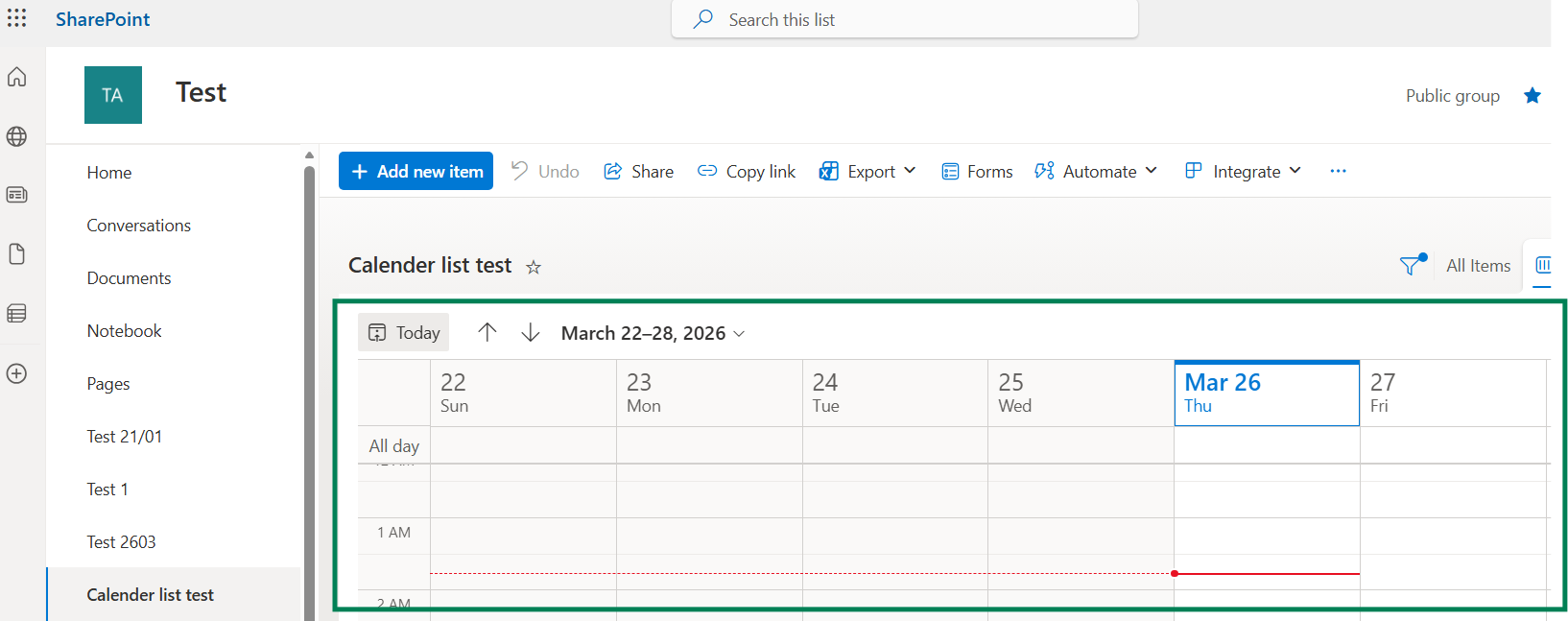The image size is (1568, 621).
Task: Open Documents in site navigation
Action: pos(129,278)
